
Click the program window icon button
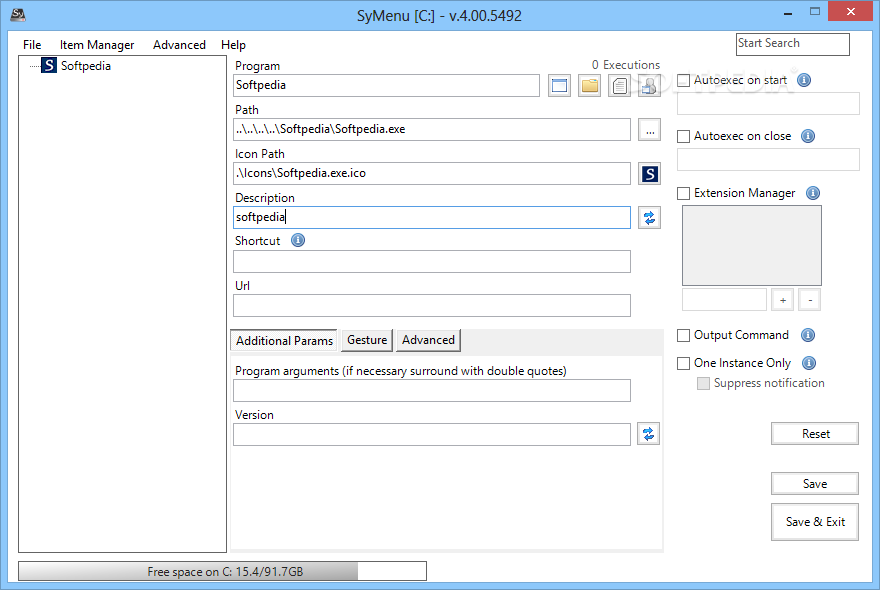[560, 86]
